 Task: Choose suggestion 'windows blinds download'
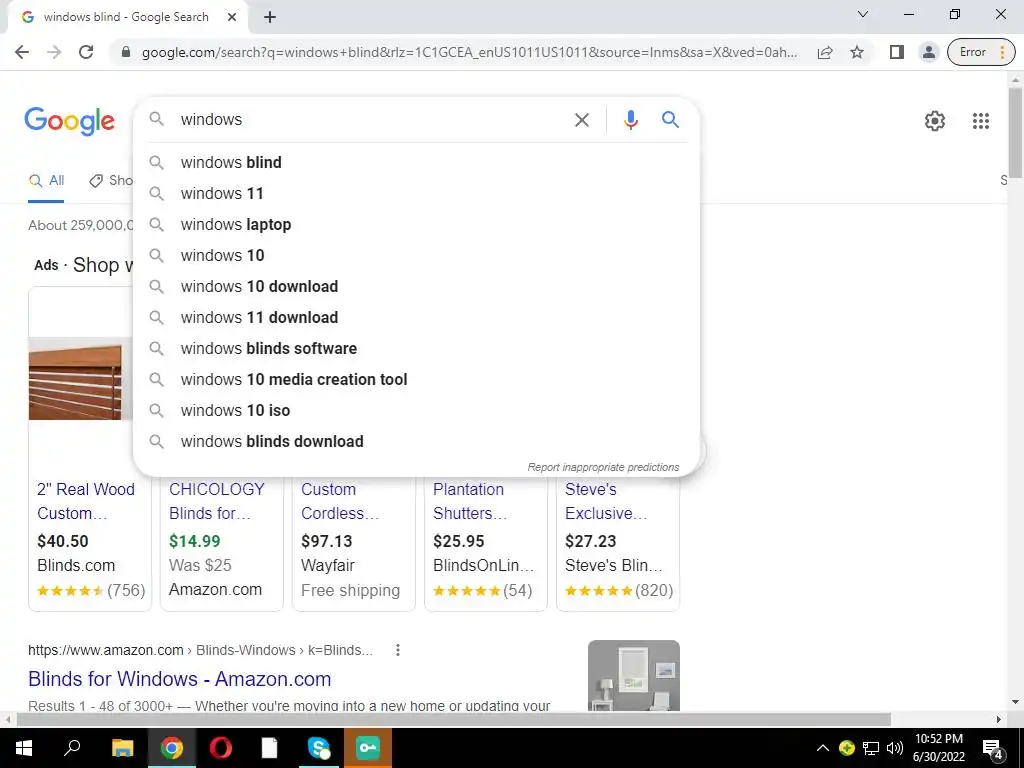[416, 441]
